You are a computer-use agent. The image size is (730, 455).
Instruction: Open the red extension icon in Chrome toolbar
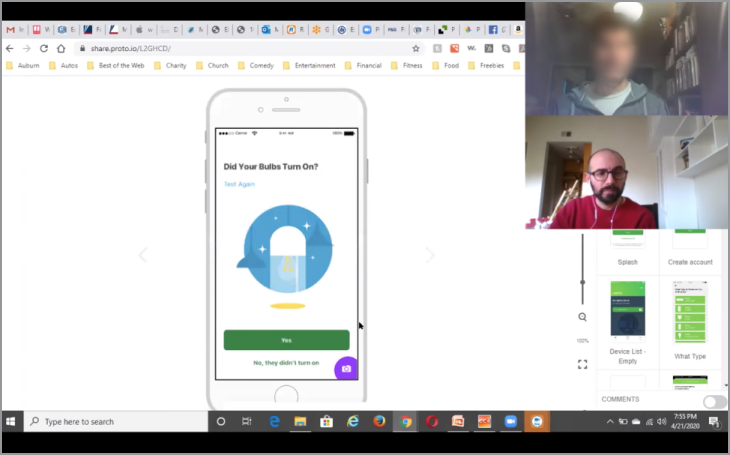454,48
